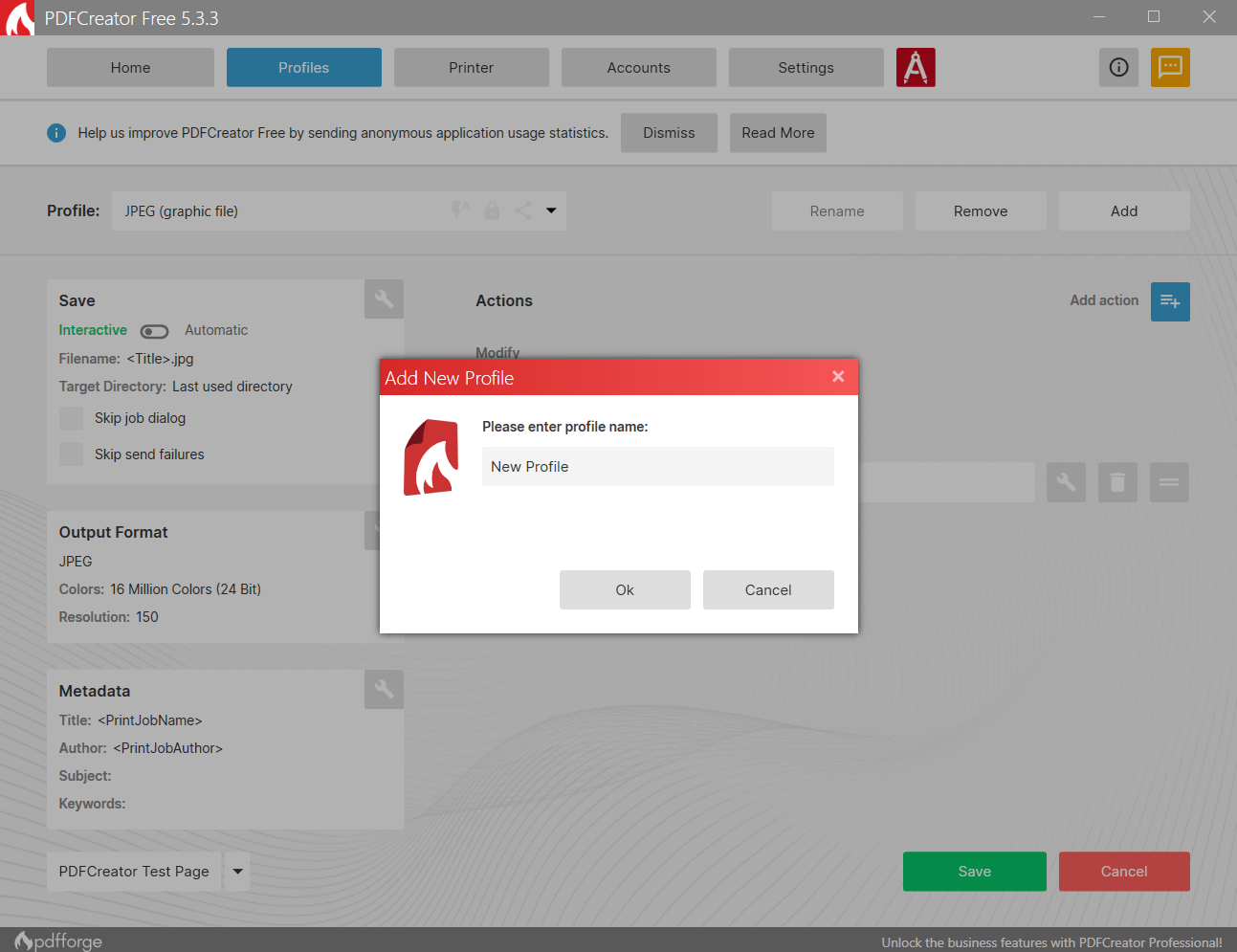This screenshot has width=1237, height=952.
Task: Click Target Directory: Last used directory text
Action: tap(176, 387)
